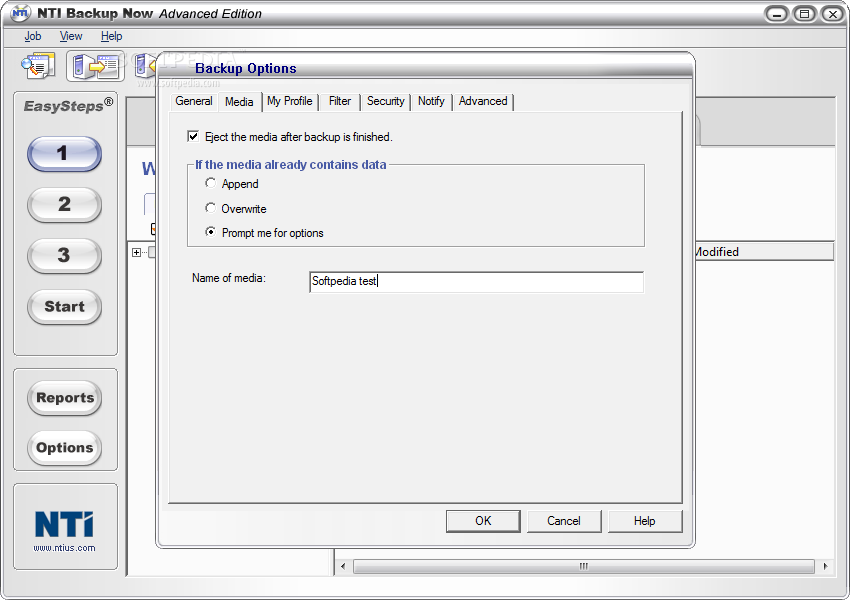
Task: Select the Append radio option
Action: coord(210,184)
